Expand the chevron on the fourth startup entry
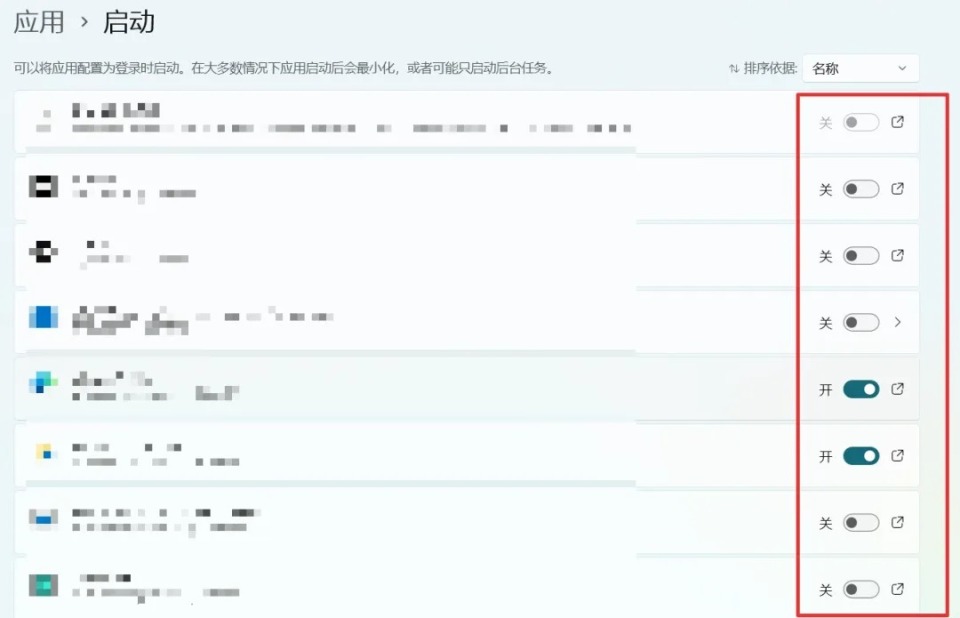Image resolution: width=960 pixels, height=618 pixels. click(x=897, y=322)
